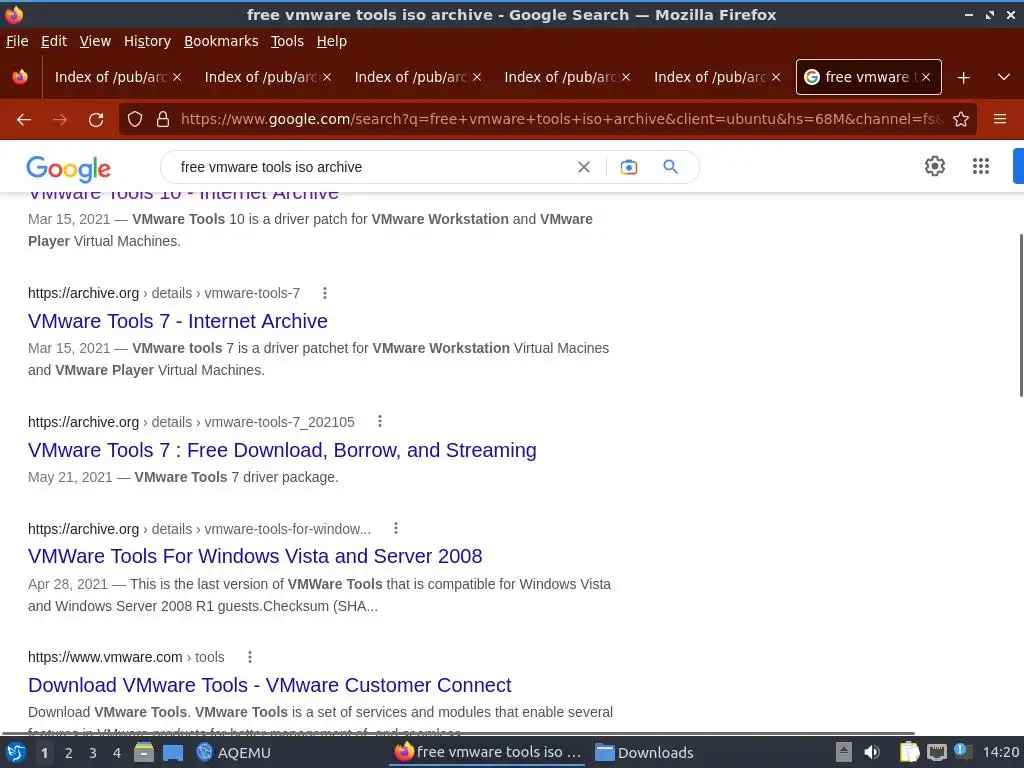Open the Google apps grid
Viewport: 1024px width, 768px height.
coord(981,166)
